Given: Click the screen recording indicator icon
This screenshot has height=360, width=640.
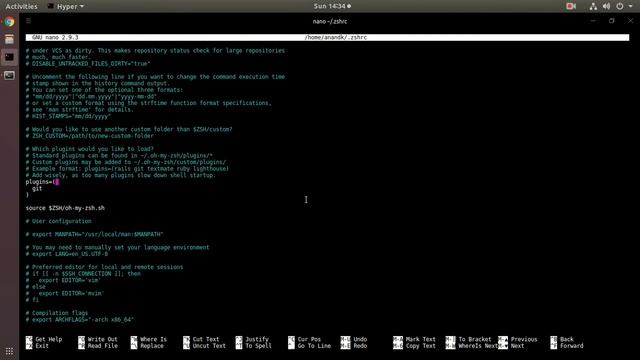Looking at the screenshot, I should click(571, 6).
